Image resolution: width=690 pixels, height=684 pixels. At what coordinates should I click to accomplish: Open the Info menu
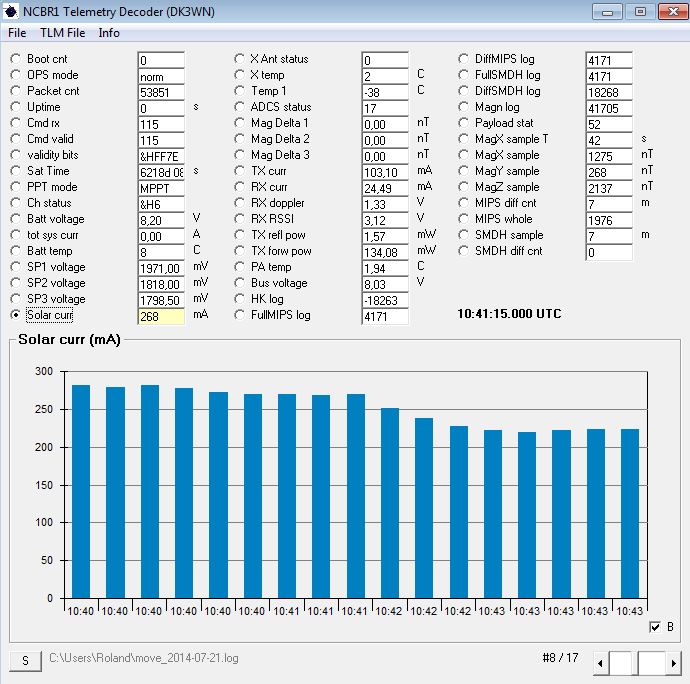click(109, 33)
